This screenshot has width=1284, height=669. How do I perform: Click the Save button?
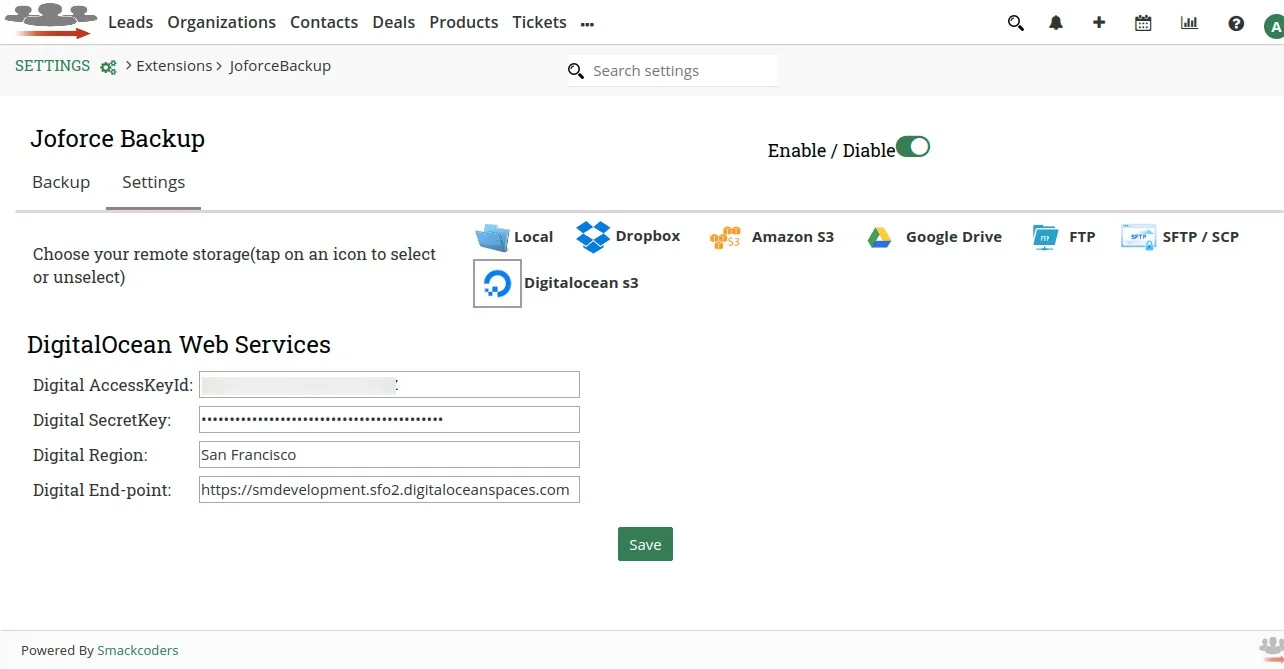pos(644,544)
